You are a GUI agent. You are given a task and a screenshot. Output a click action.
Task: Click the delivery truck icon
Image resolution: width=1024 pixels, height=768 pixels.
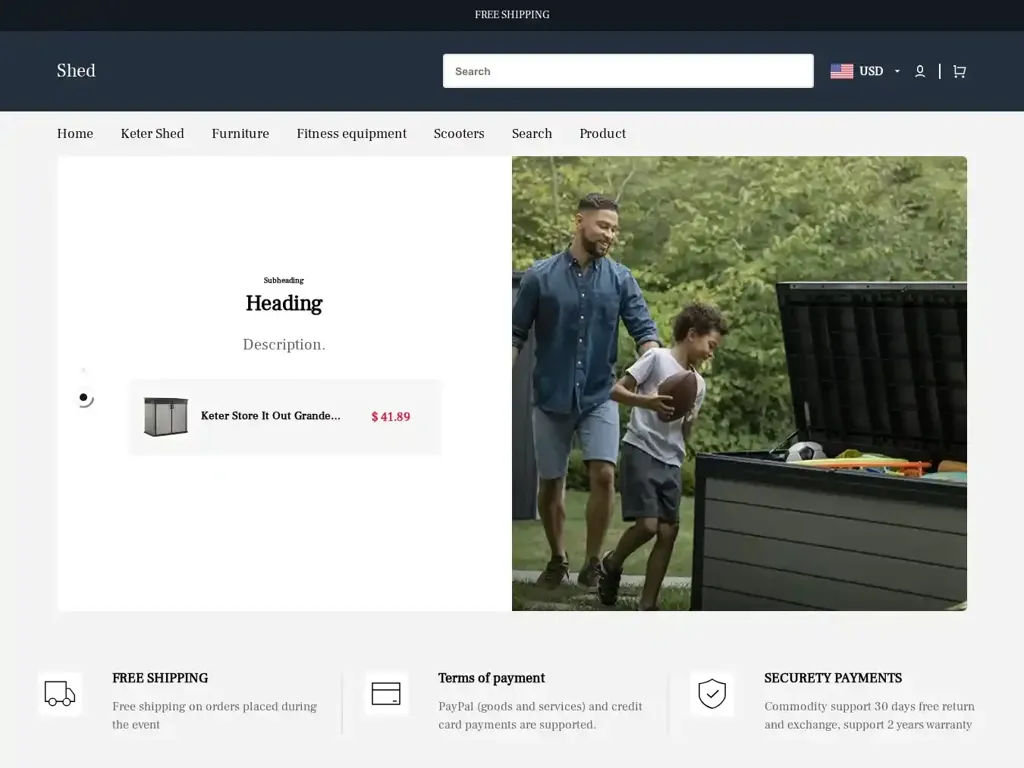[60, 694]
